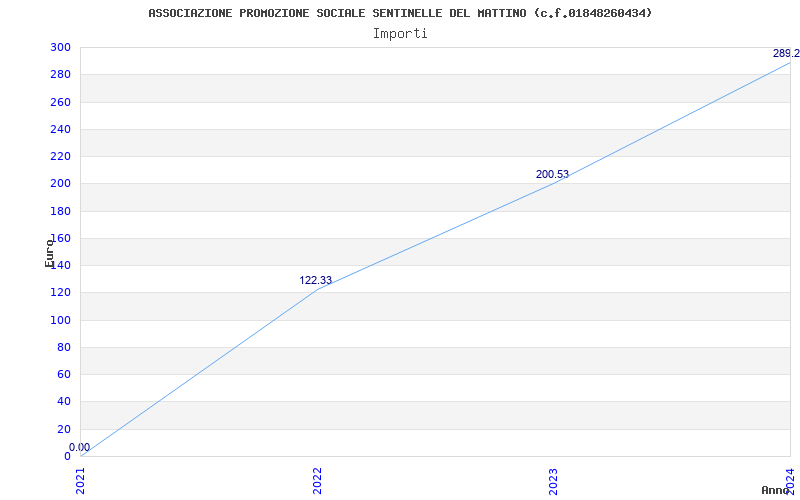Click the Importi subtitle
The height and width of the screenshot is (500, 800).
coord(400,34)
